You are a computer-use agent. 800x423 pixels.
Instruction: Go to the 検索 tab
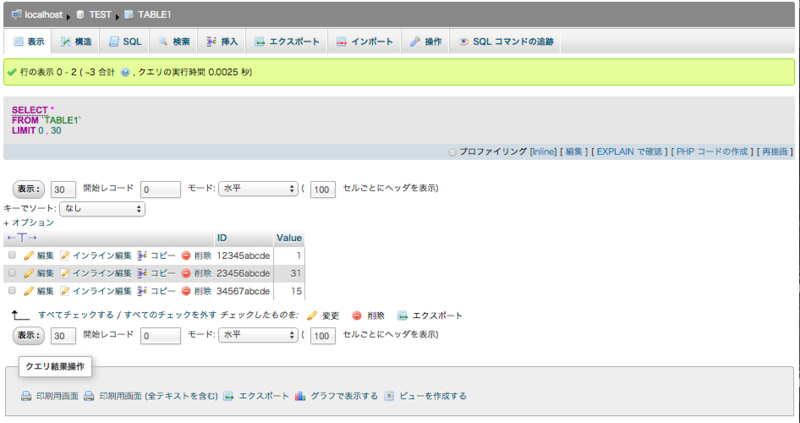pyautogui.click(x=173, y=41)
